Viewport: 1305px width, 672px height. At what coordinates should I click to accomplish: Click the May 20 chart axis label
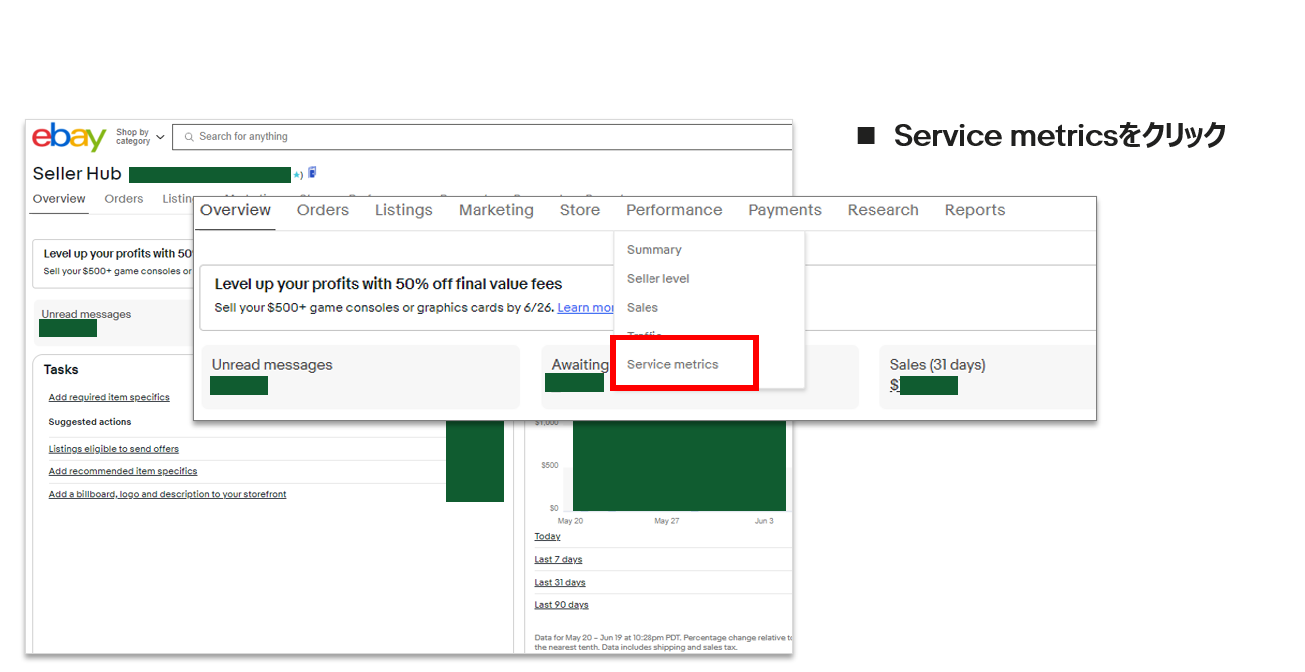570,521
